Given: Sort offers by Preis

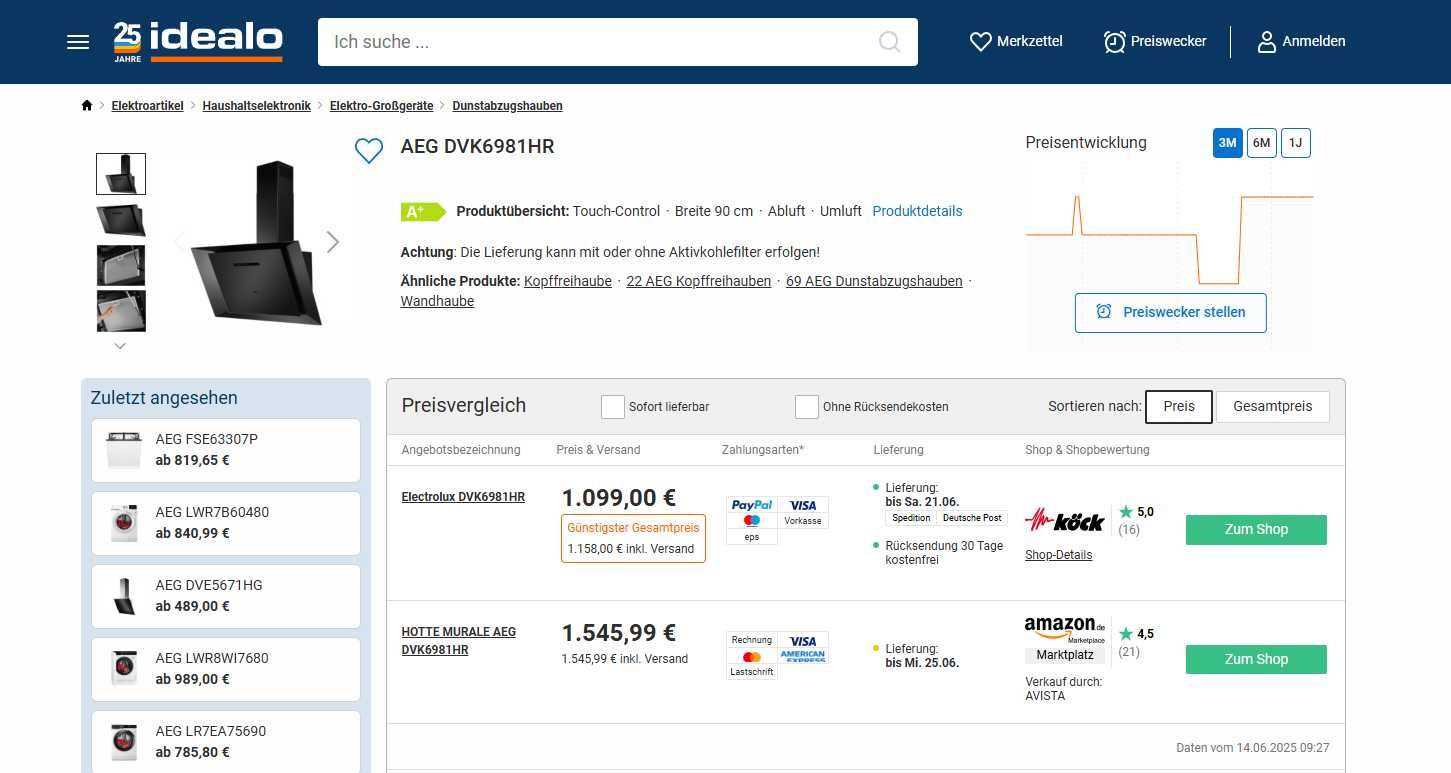Looking at the screenshot, I should click(x=1179, y=407).
